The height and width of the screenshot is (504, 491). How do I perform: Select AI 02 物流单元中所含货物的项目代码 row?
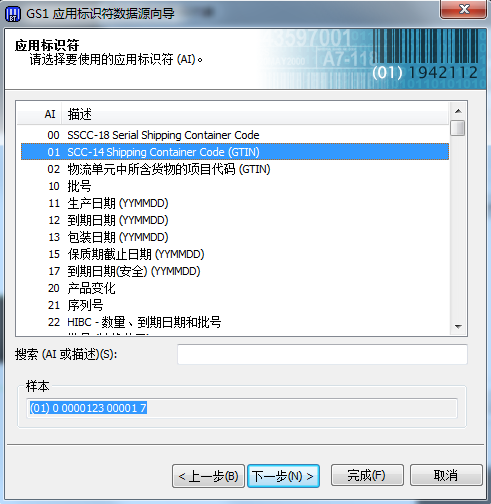[x=235, y=169]
